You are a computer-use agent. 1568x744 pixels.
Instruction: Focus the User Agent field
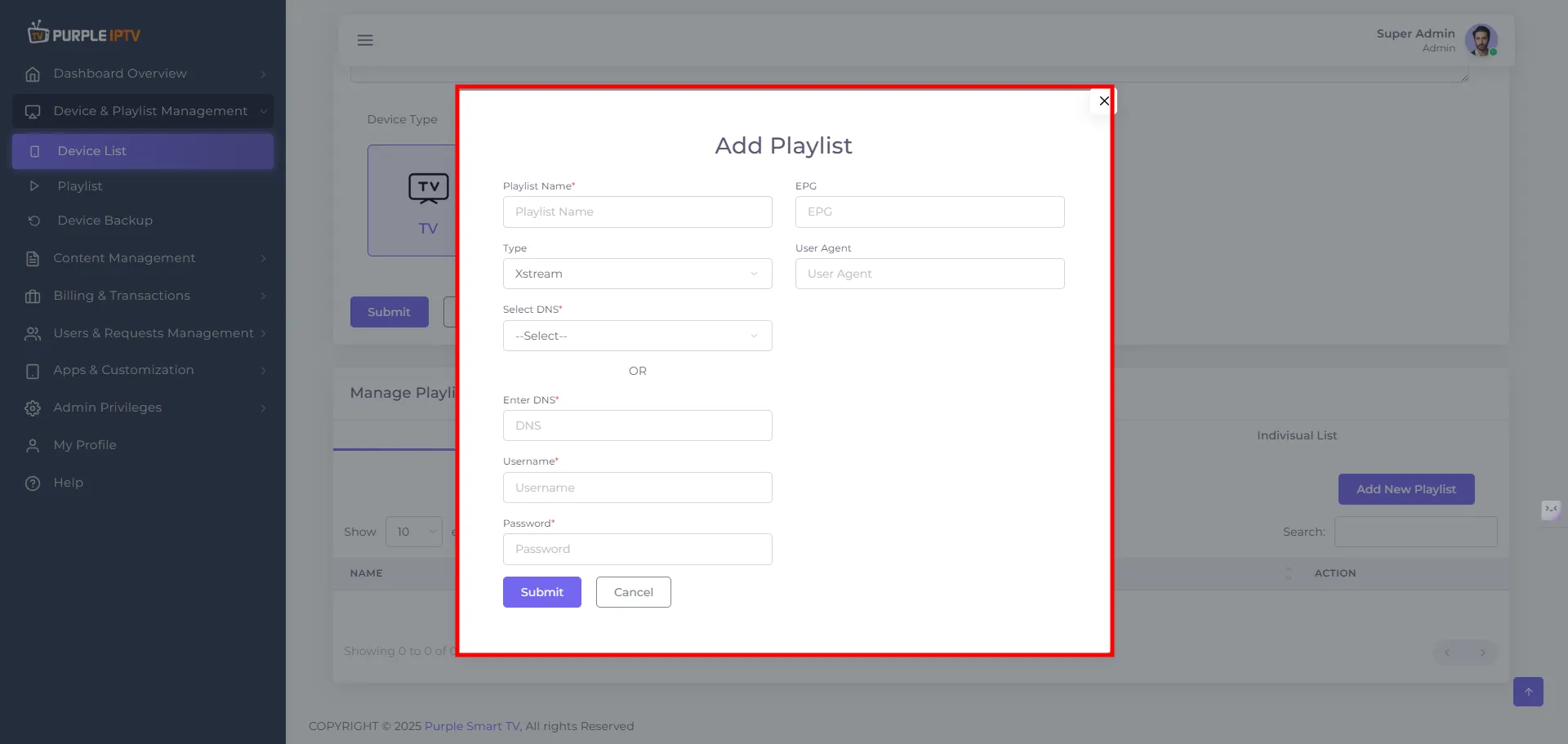click(929, 274)
